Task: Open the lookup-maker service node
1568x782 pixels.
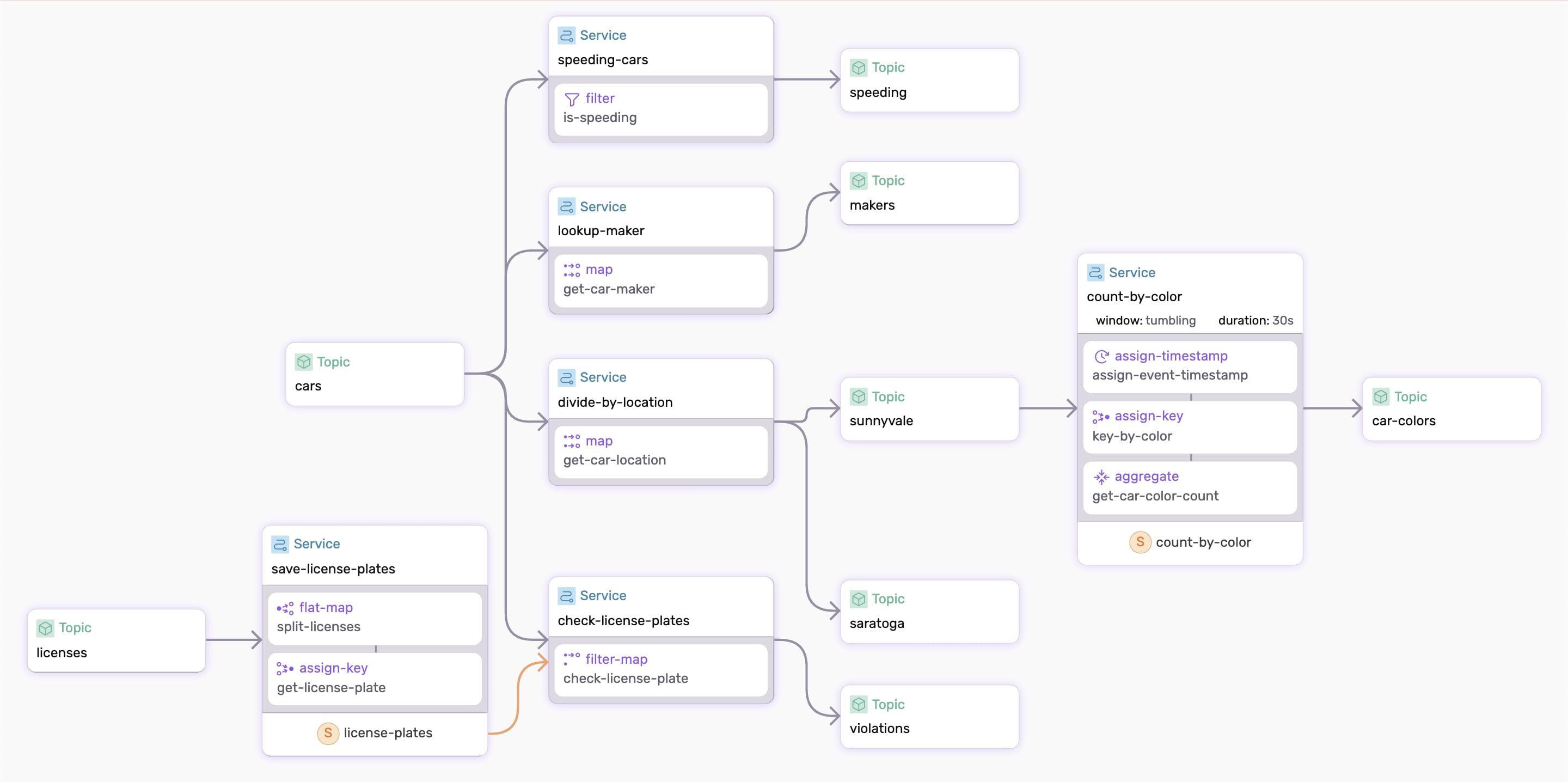Action: pyautogui.click(x=601, y=230)
